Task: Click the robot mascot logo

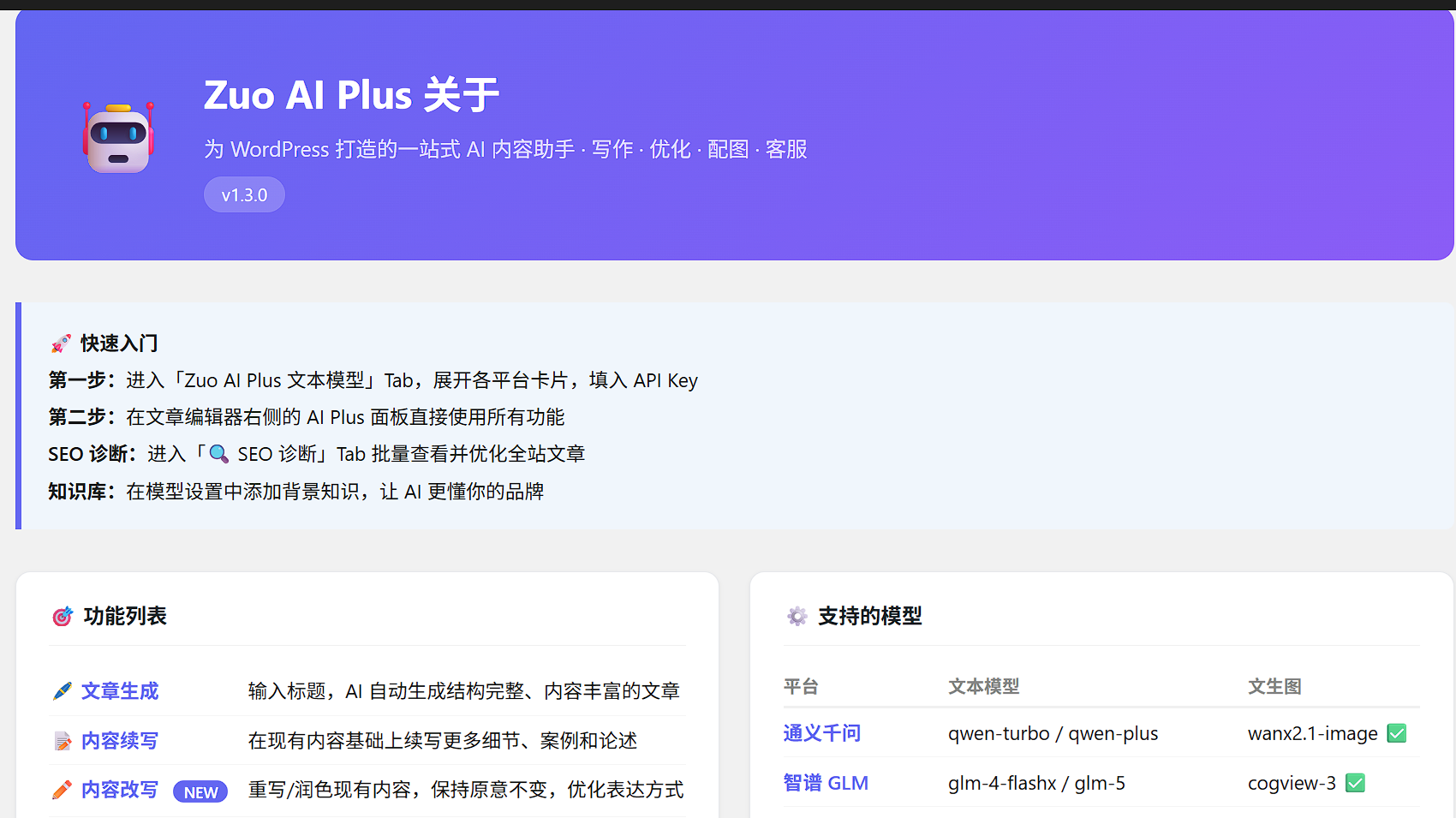Action: pos(118,138)
